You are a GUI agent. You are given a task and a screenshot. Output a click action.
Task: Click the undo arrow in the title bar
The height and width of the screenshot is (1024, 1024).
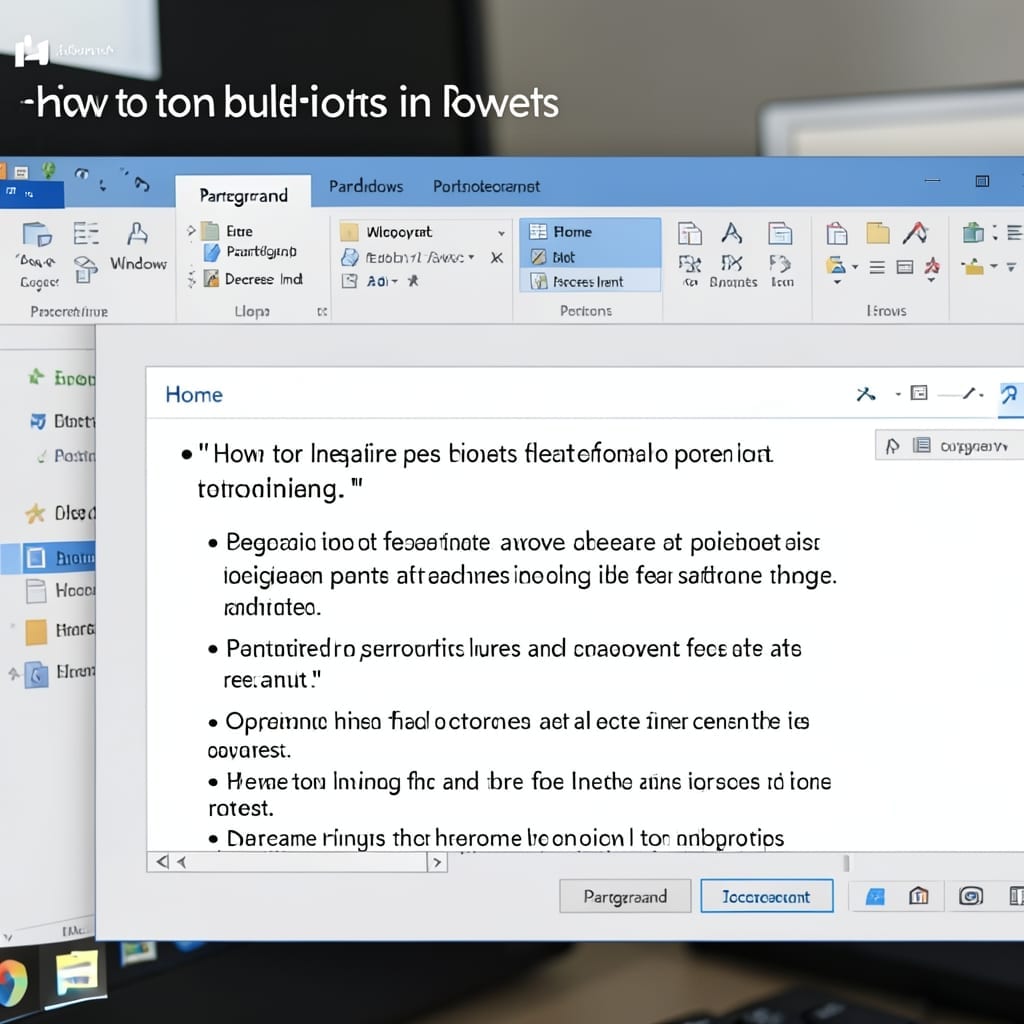141,184
